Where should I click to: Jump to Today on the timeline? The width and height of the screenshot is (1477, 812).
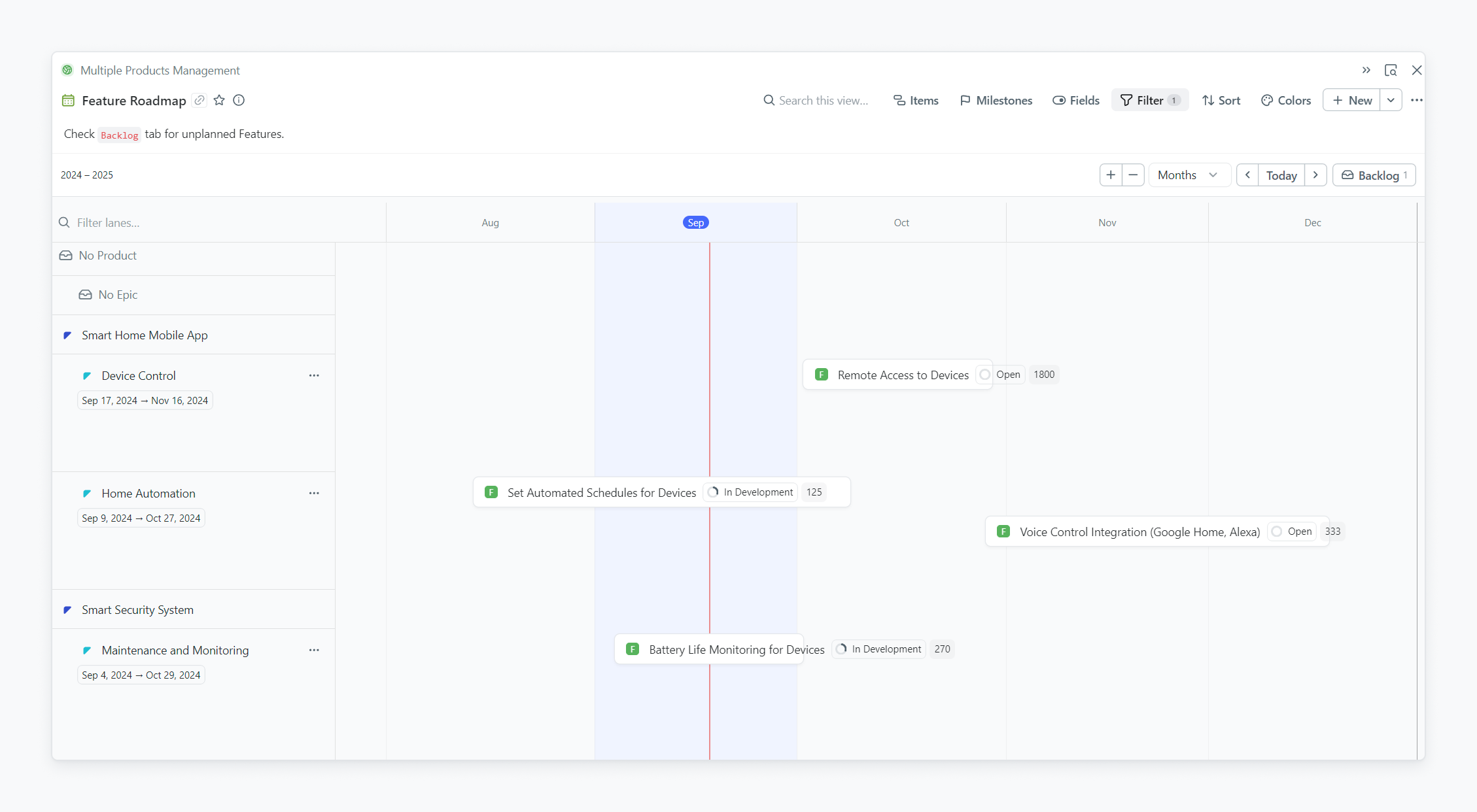[x=1281, y=175]
